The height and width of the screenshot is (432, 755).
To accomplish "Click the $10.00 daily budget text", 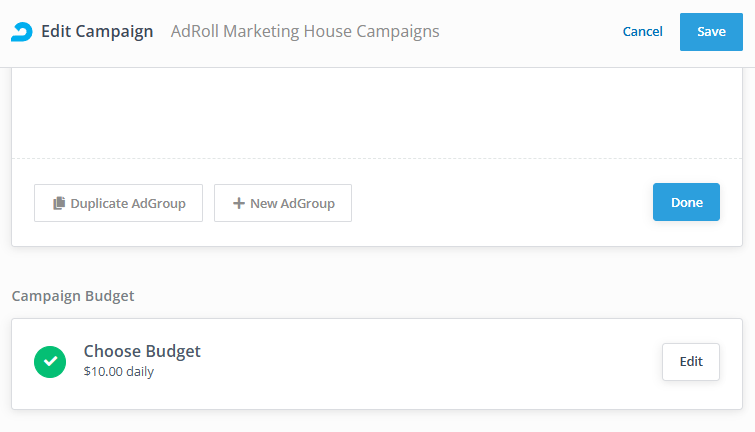I will pyautogui.click(x=119, y=372).
